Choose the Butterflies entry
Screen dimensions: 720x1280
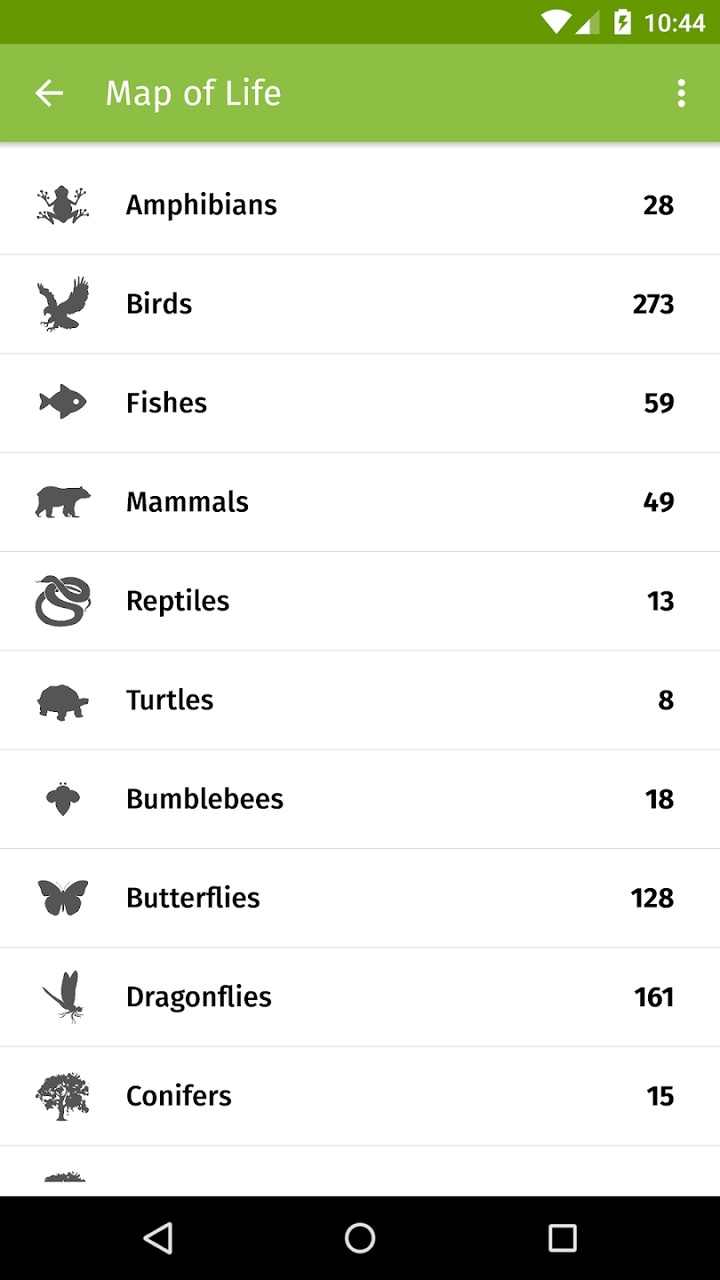tap(193, 898)
